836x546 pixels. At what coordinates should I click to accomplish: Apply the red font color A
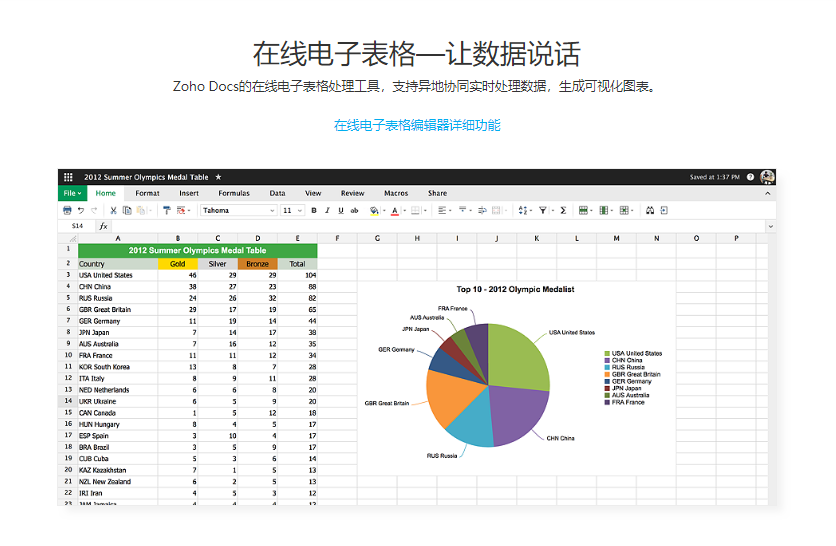pyautogui.click(x=395, y=211)
